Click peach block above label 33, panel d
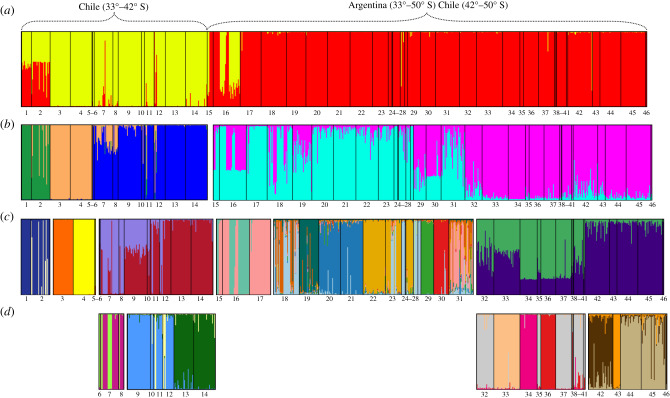670x398 pixels. (507, 351)
